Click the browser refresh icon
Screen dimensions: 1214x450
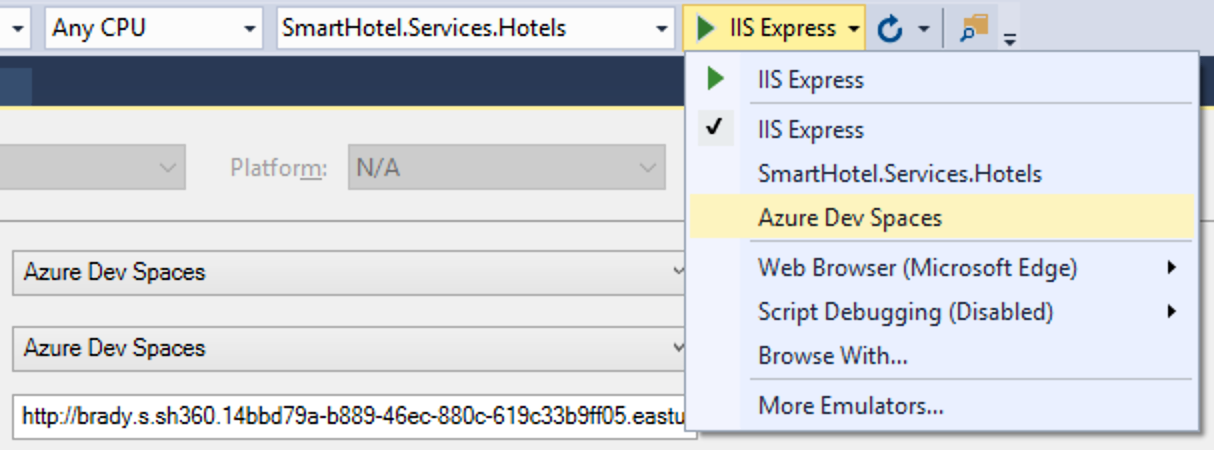pos(889,29)
